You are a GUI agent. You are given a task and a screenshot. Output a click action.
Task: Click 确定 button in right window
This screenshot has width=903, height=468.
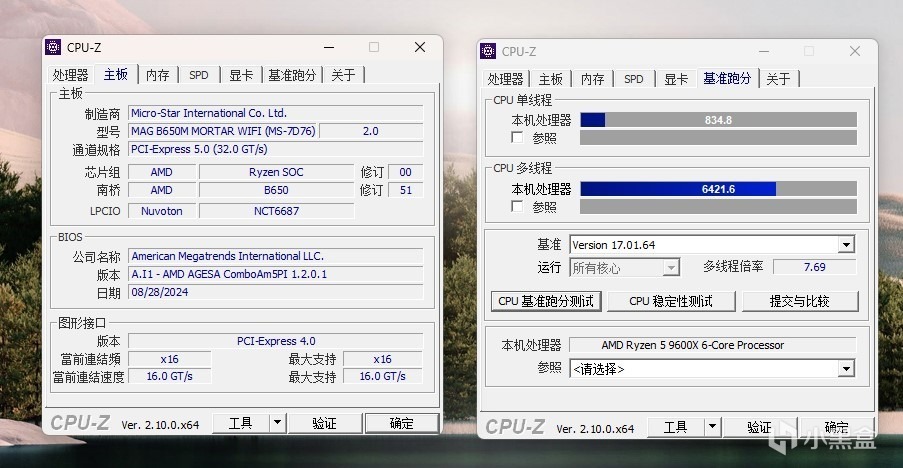pos(836,427)
